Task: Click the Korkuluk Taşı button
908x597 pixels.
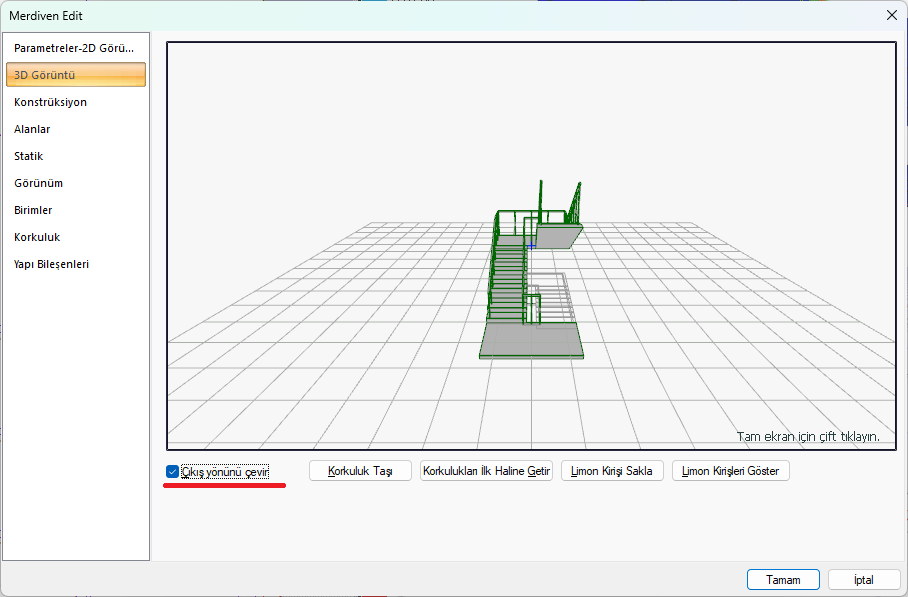Action: (x=360, y=471)
